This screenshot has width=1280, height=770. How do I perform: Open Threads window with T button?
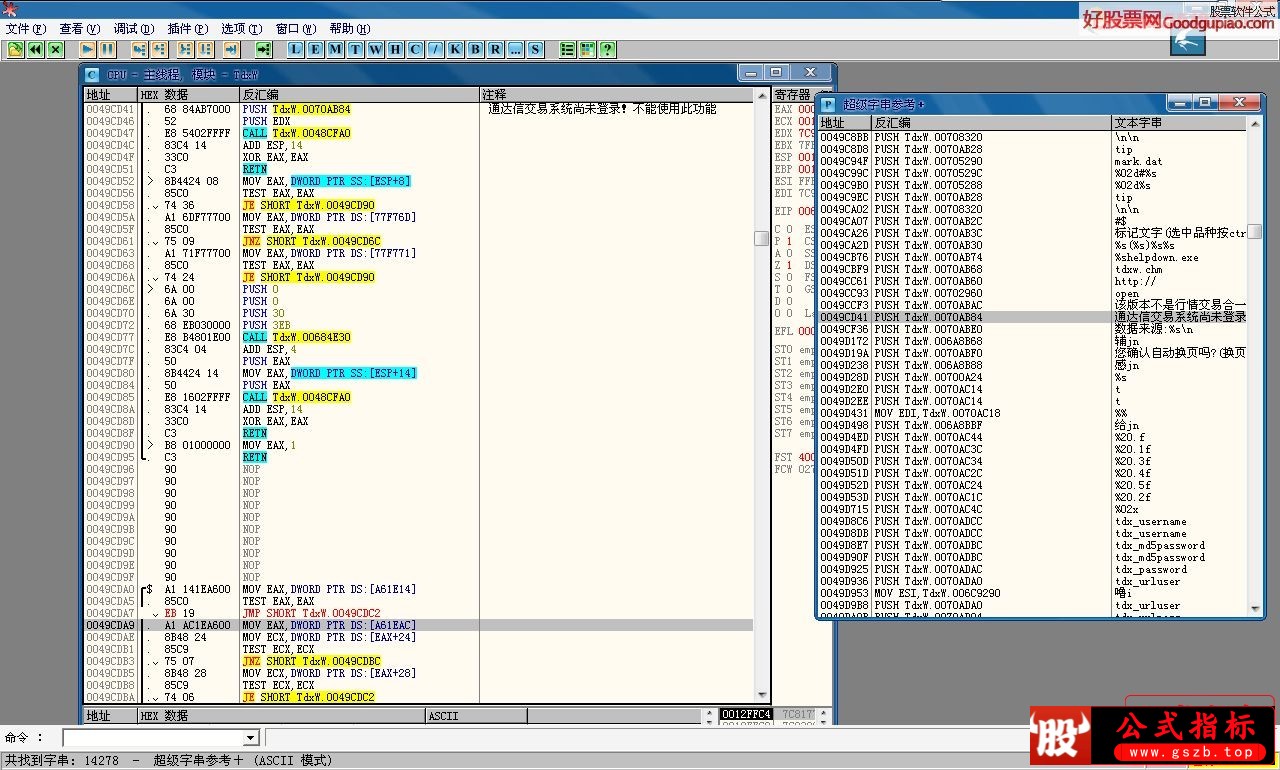pos(356,49)
